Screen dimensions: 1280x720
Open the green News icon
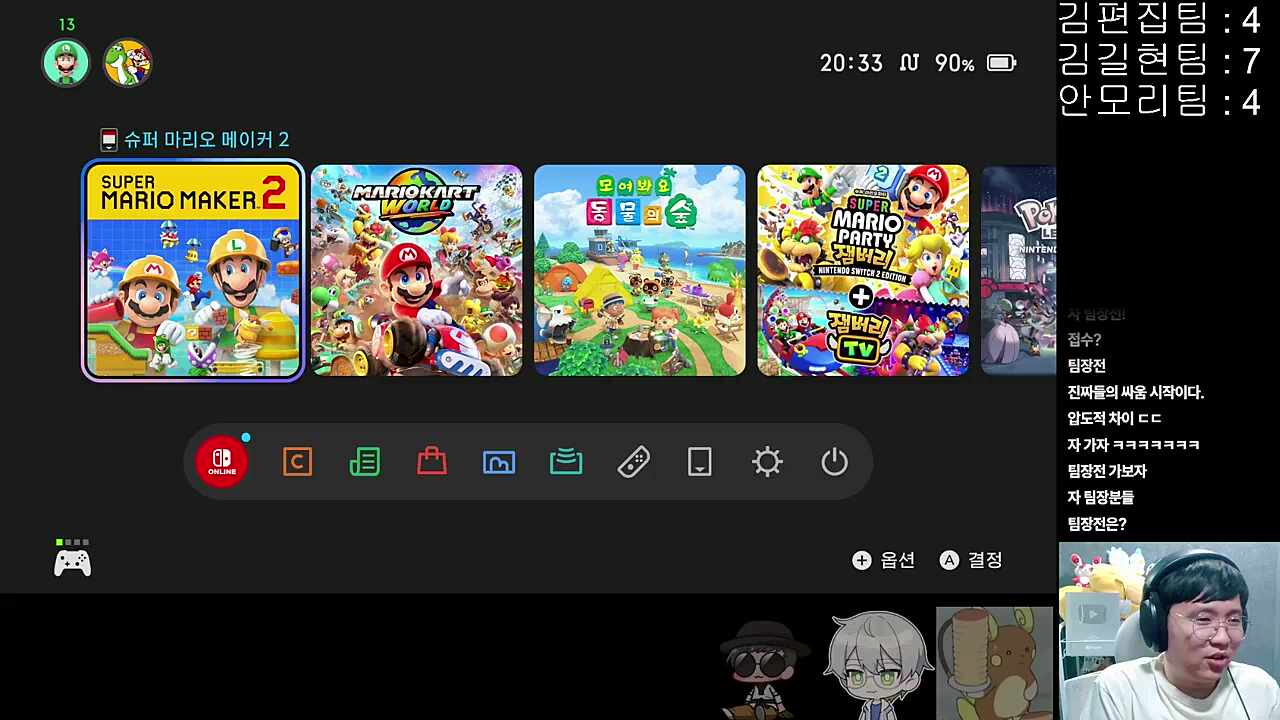coord(364,462)
